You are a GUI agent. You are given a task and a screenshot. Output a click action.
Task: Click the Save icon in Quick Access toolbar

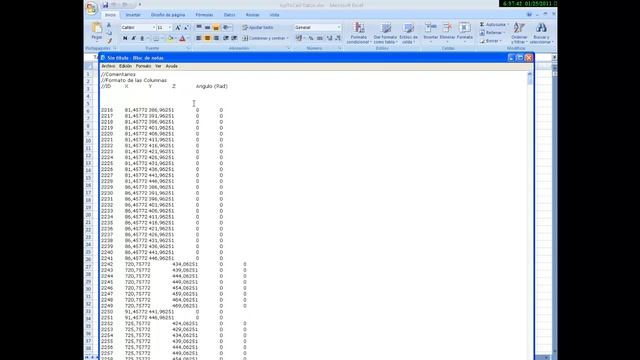coord(105,5)
